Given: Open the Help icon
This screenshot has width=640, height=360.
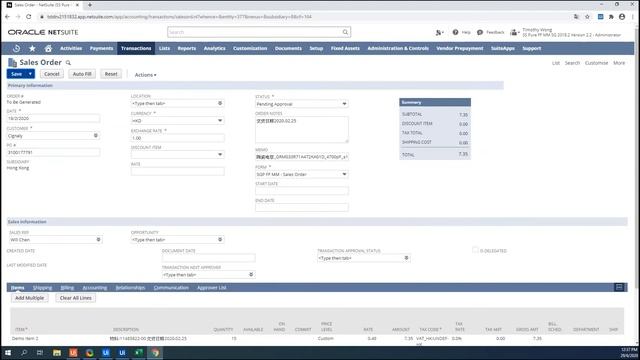Looking at the screenshot, I should (456, 32).
